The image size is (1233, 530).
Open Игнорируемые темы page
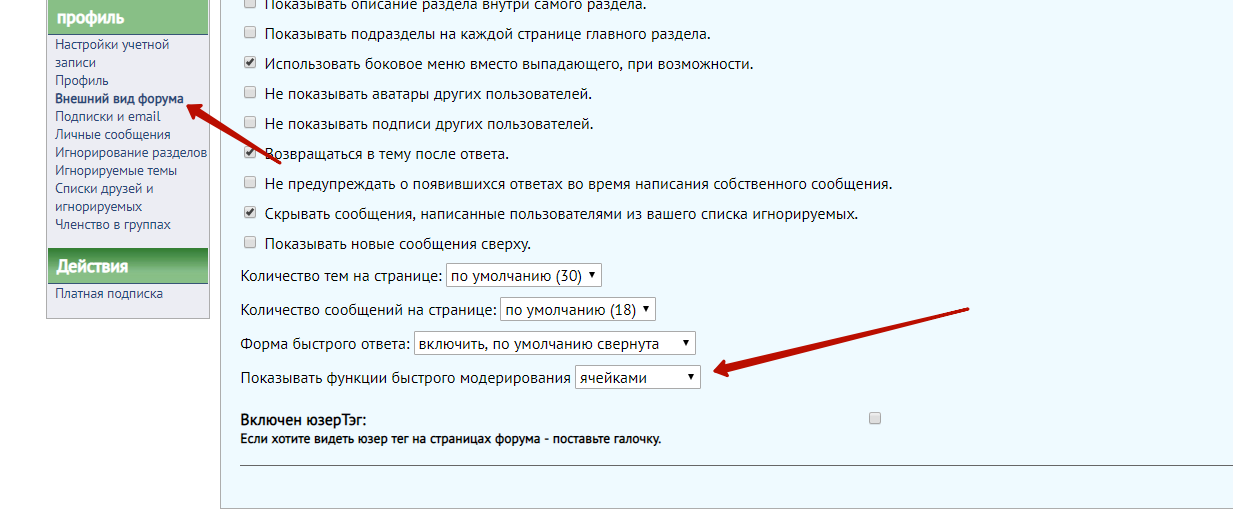coord(116,170)
